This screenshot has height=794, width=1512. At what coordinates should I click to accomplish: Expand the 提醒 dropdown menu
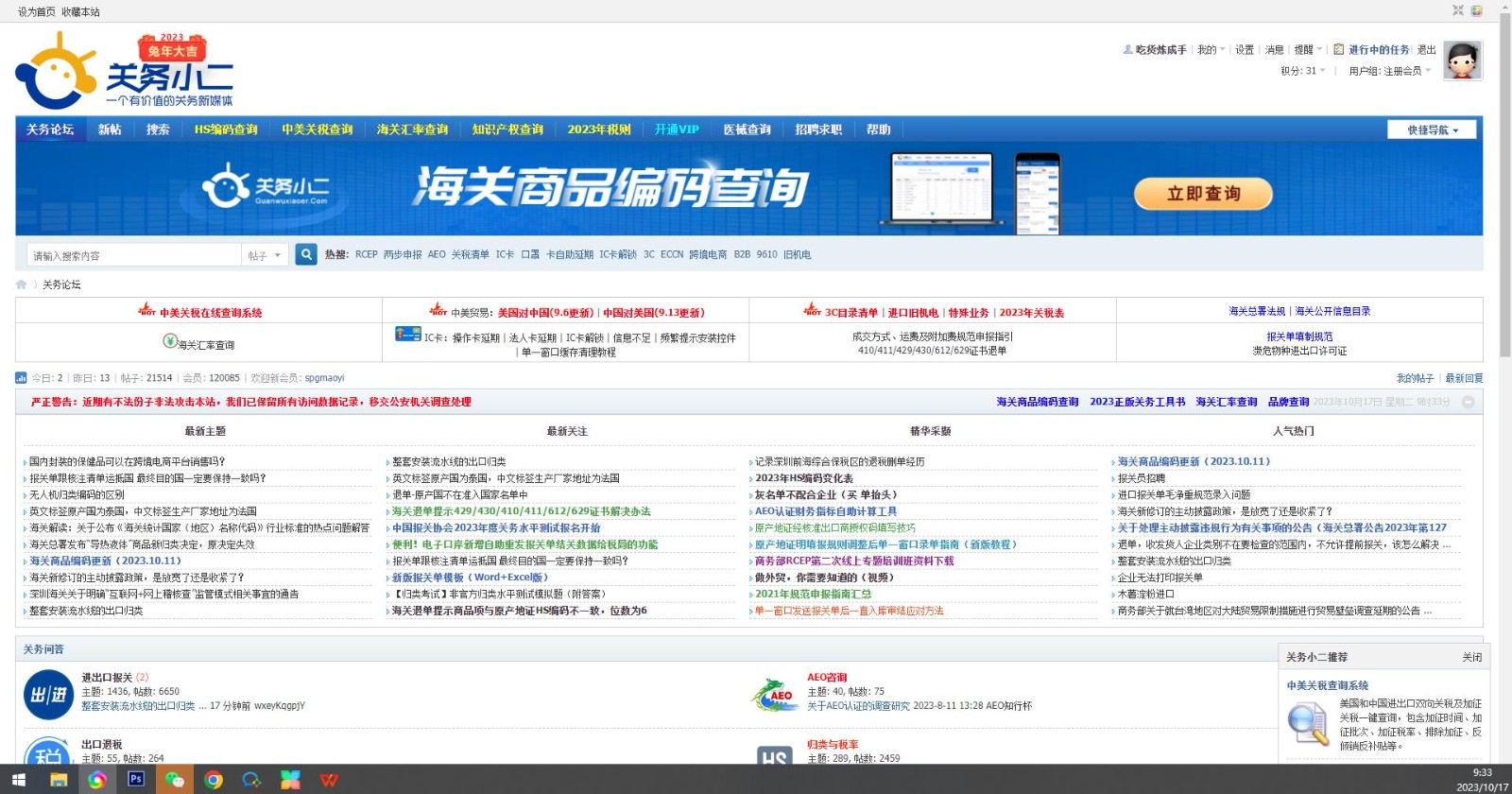[x=1308, y=50]
